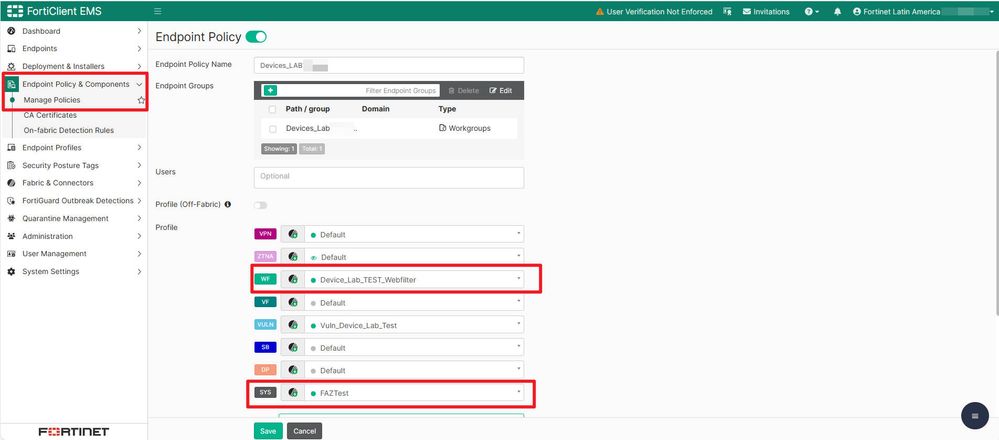Open the ZTNA profile dropdown
This screenshot has height=440, width=999.
click(414, 257)
